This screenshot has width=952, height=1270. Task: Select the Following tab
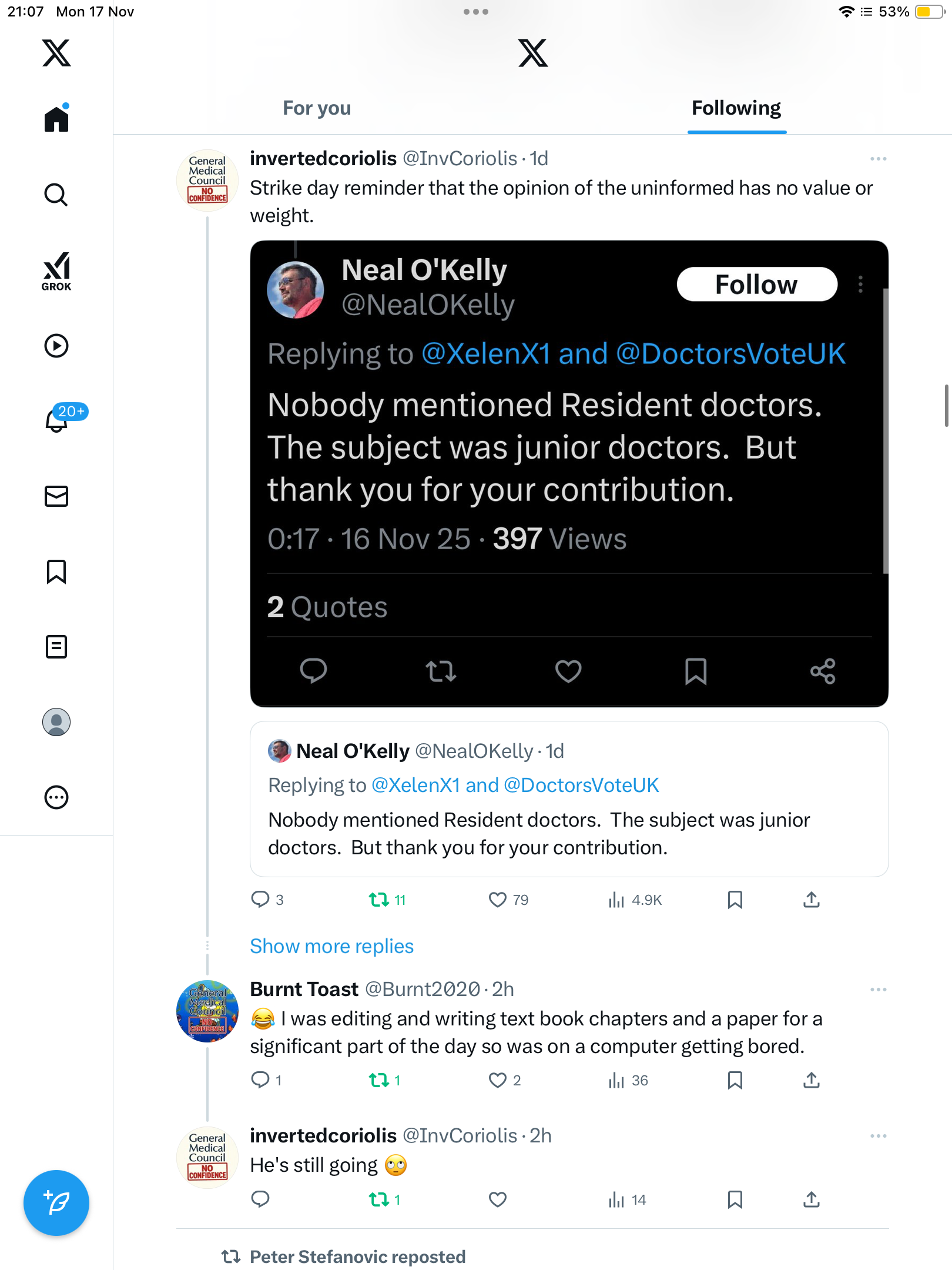pyautogui.click(x=736, y=108)
